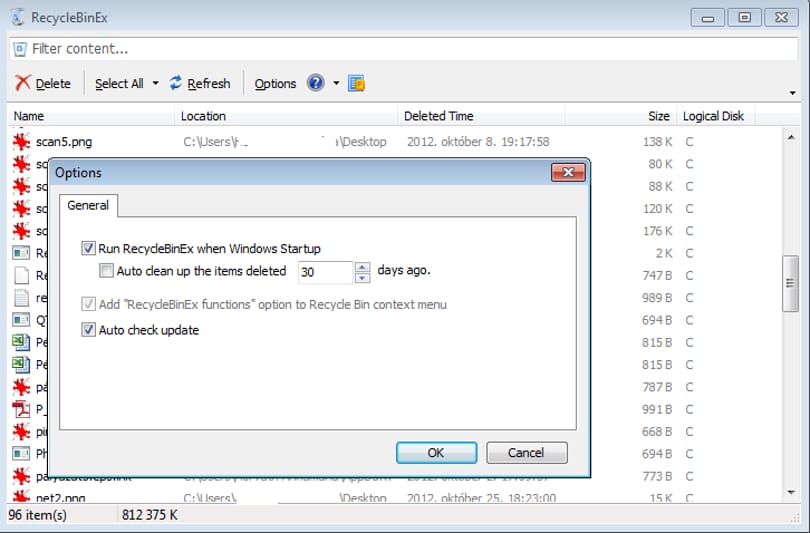810x533 pixels.
Task: Click the blank file icon on the 747 B row
Action: click(x=21, y=275)
